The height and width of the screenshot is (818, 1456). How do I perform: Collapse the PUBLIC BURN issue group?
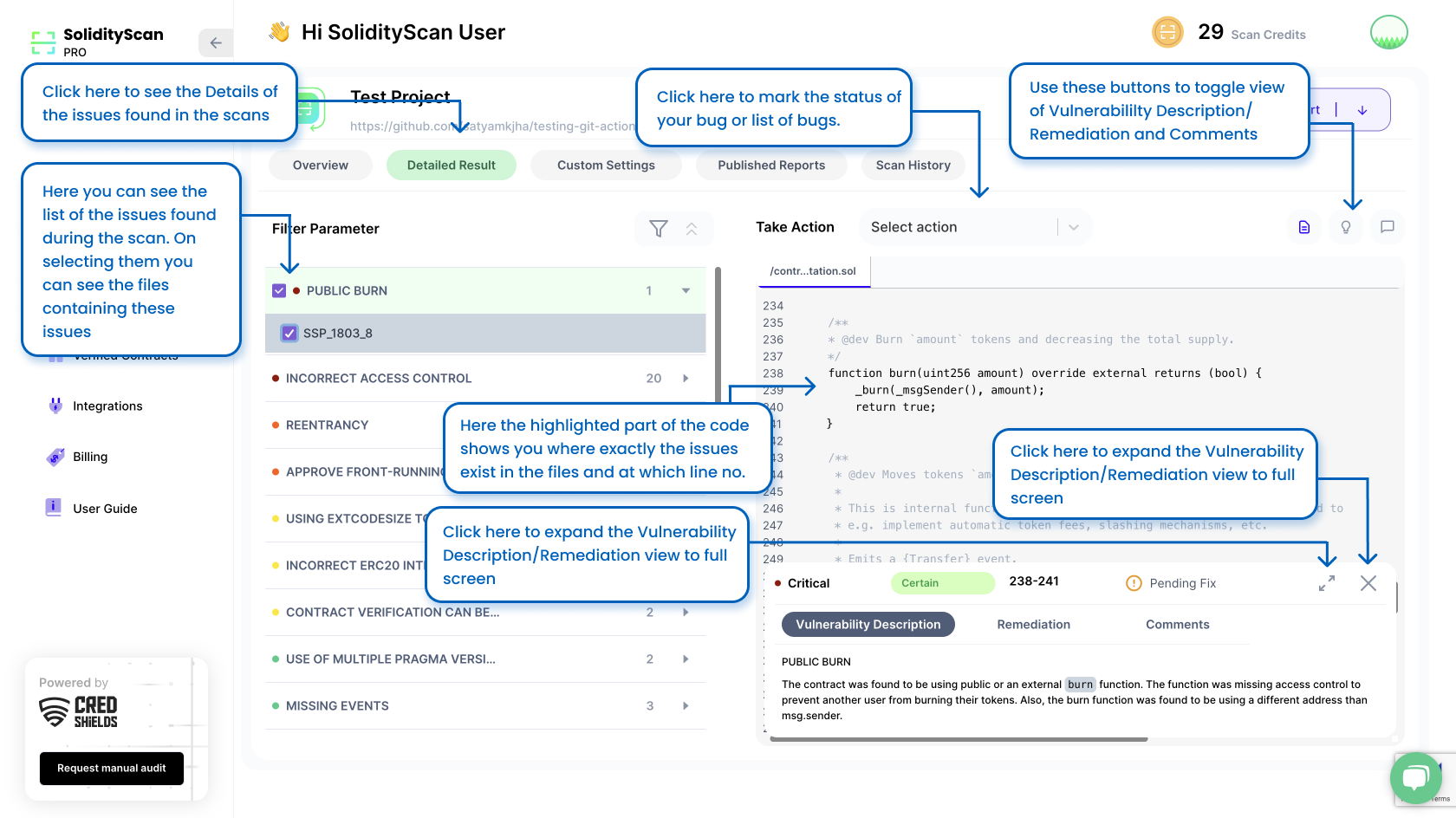686,291
